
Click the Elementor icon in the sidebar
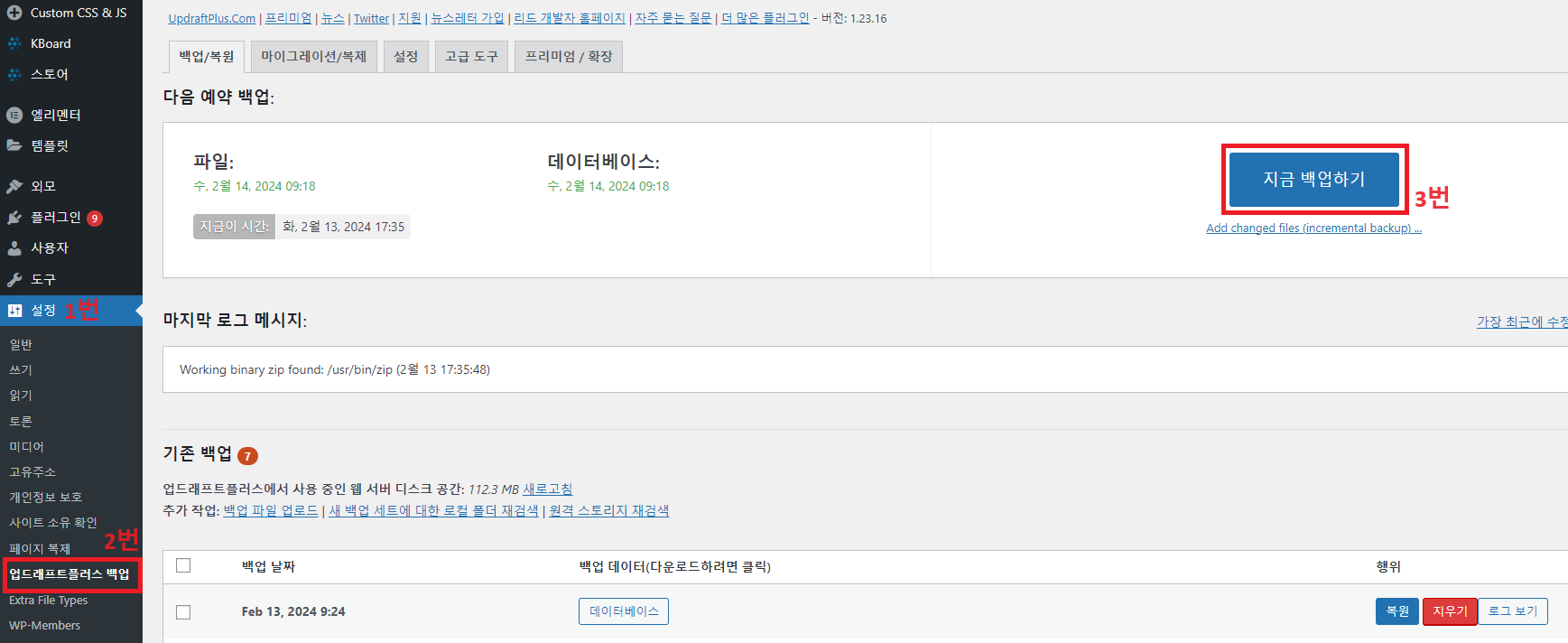pyautogui.click(x=14, y=115)
